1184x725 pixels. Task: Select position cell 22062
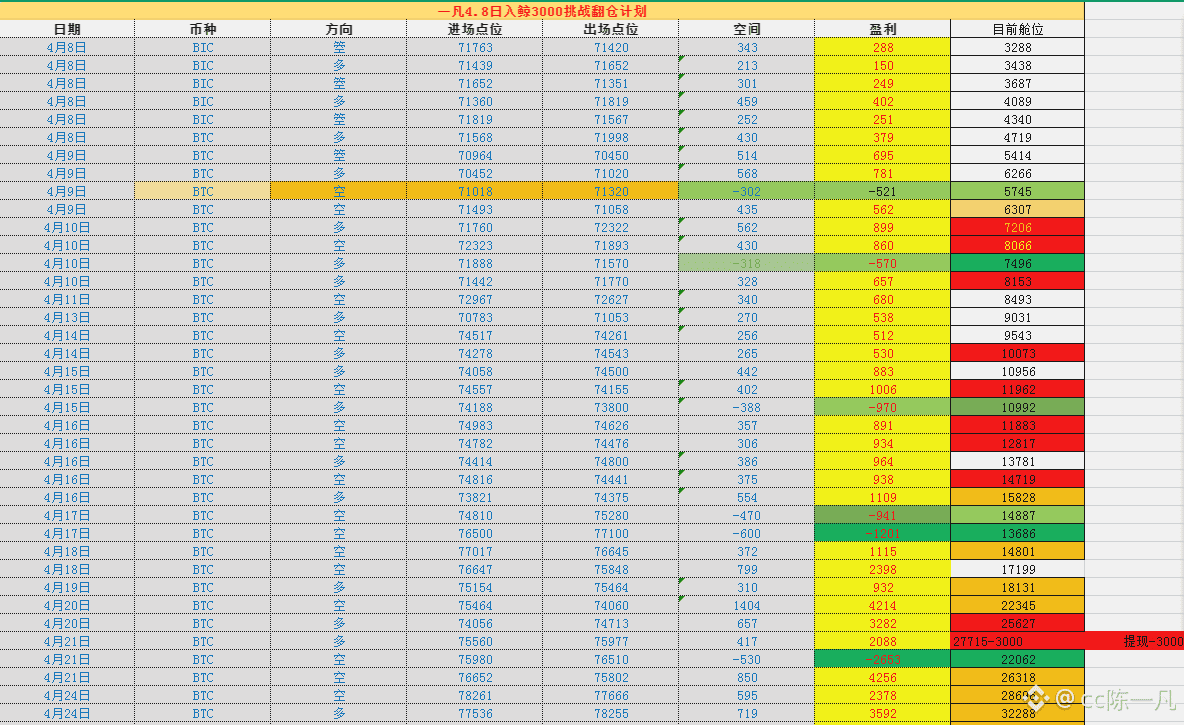pyautogui.click(x=1017, y=659)
